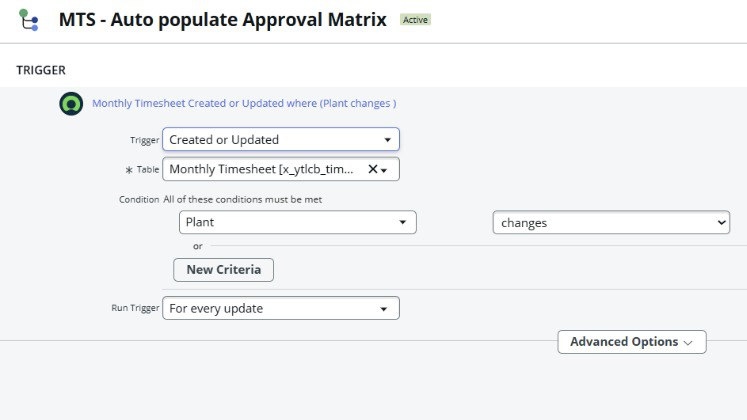Image resolution: width=747 pixels, height=420 pixels.
Task: Click the New Criteria button
Action: [x=223, y=270]
